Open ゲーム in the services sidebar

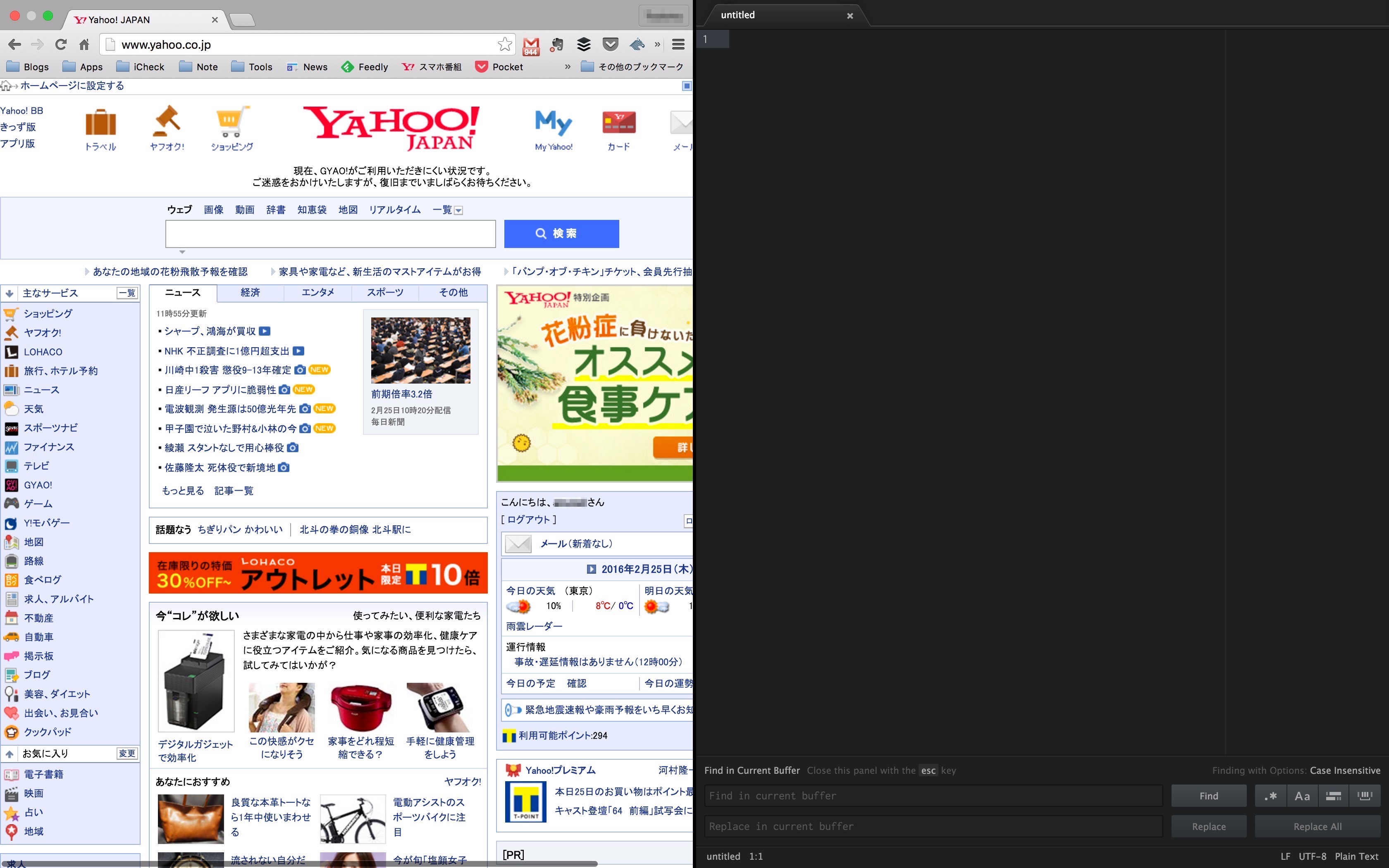(x=38, y=503)
